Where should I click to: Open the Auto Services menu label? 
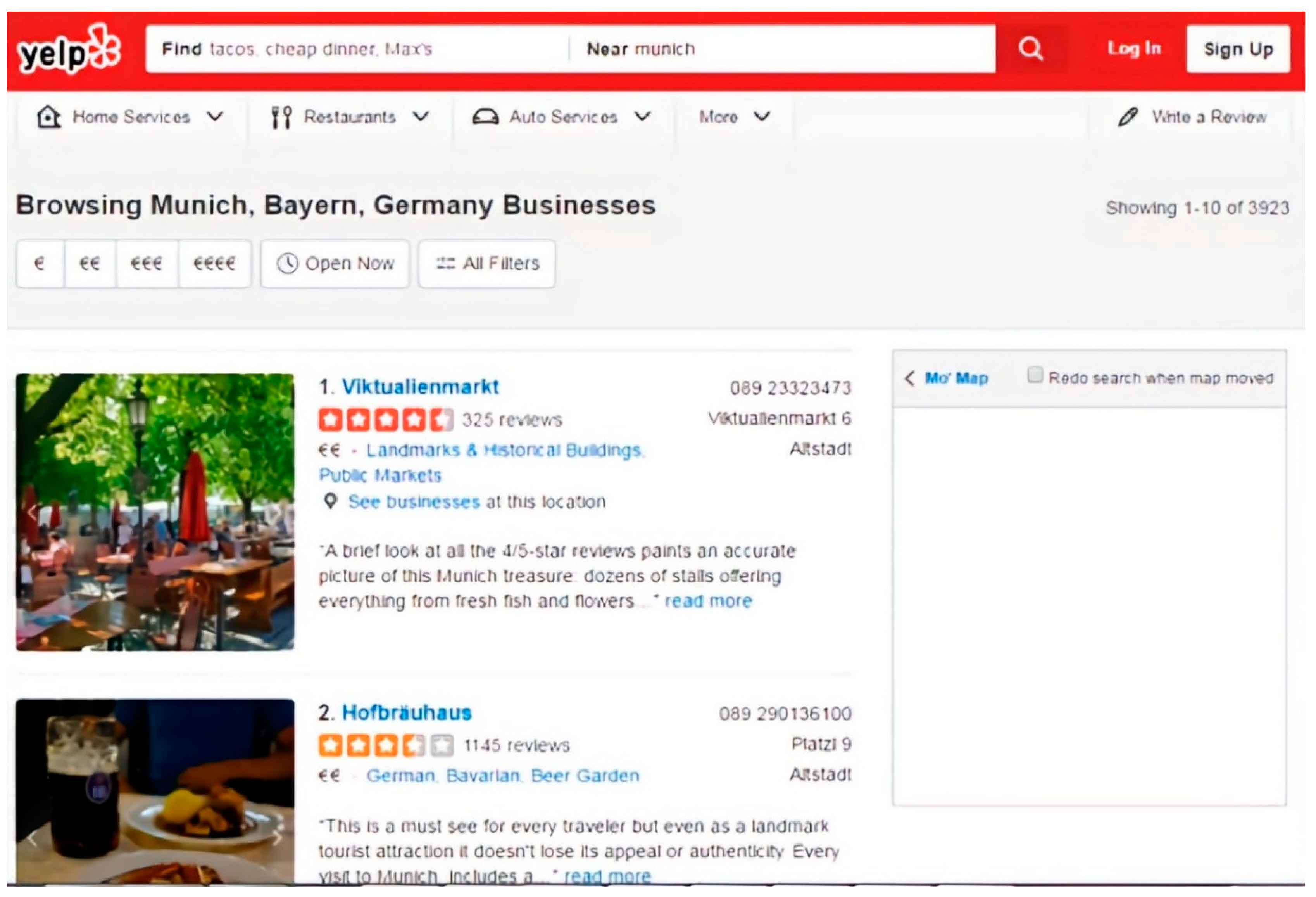click(x=563, y=117)
